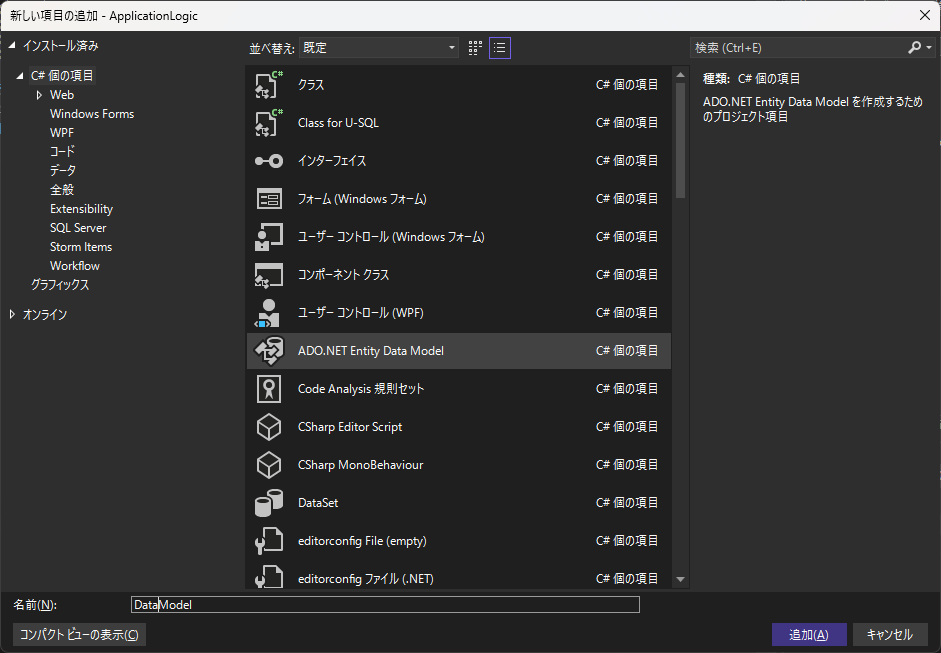Click the CSharp MonoBehaviour hexagon icon
The width and height of the screenshot is (941, 653).
(267, 464)
